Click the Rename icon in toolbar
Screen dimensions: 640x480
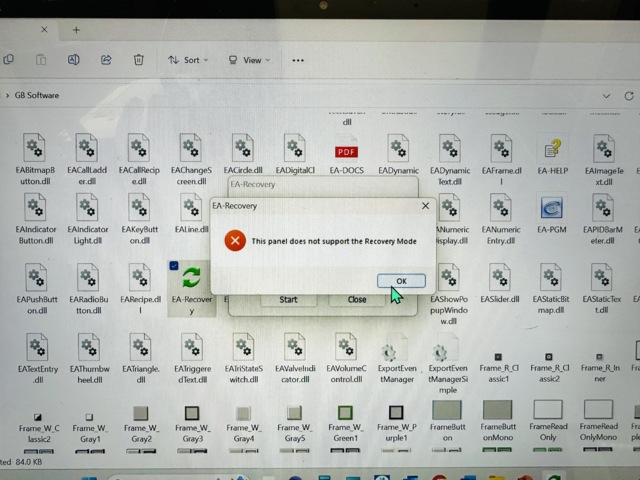(73, 60)
